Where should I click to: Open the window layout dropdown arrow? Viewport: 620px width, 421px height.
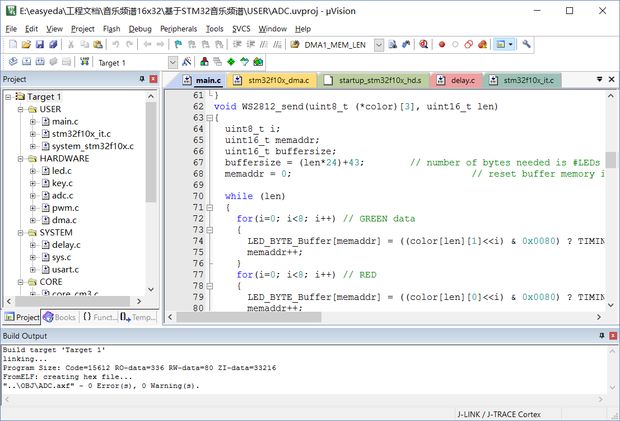click(x=510, y=44)
